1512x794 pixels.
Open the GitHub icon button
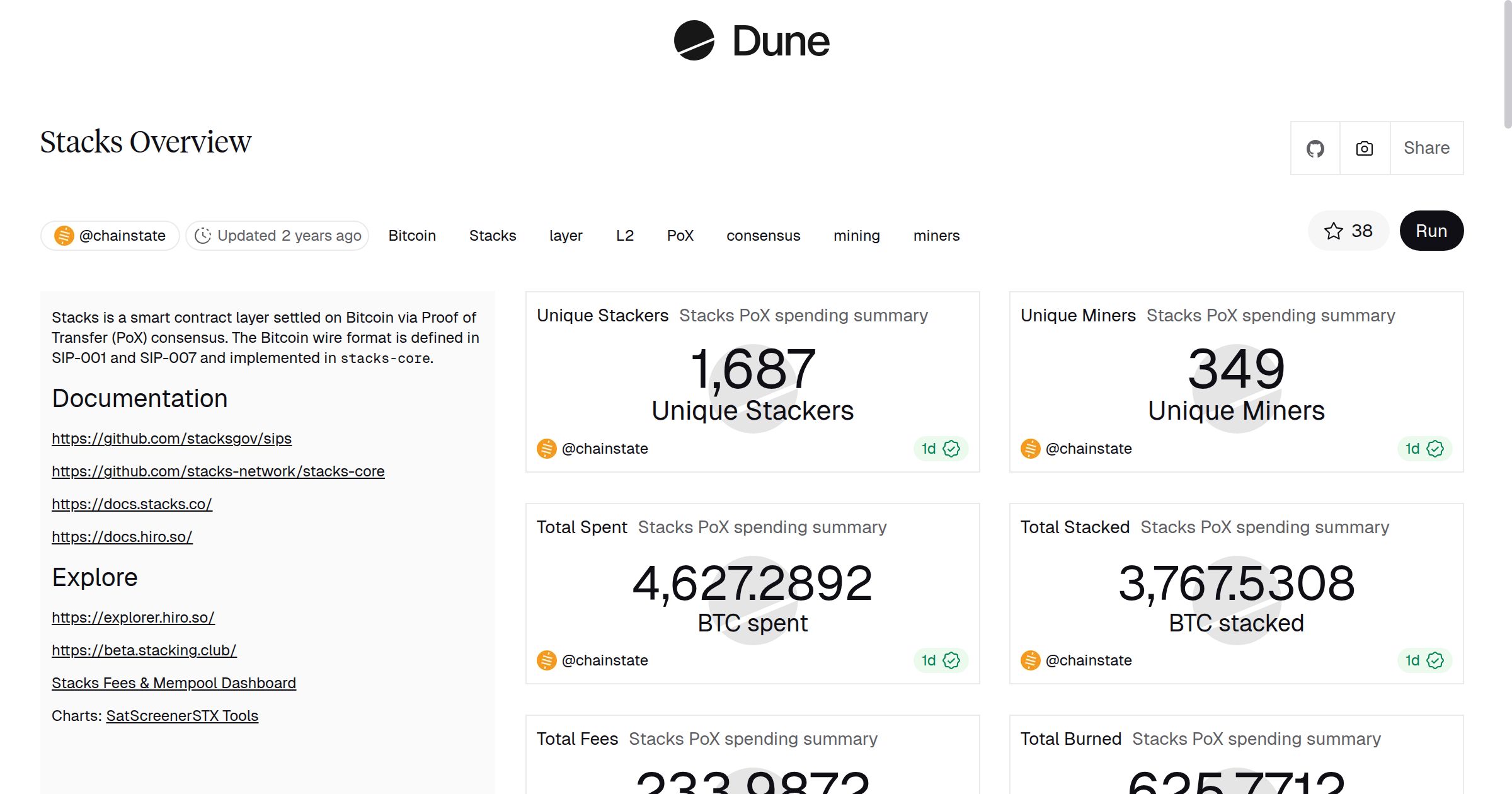(x=1315, y=149)
